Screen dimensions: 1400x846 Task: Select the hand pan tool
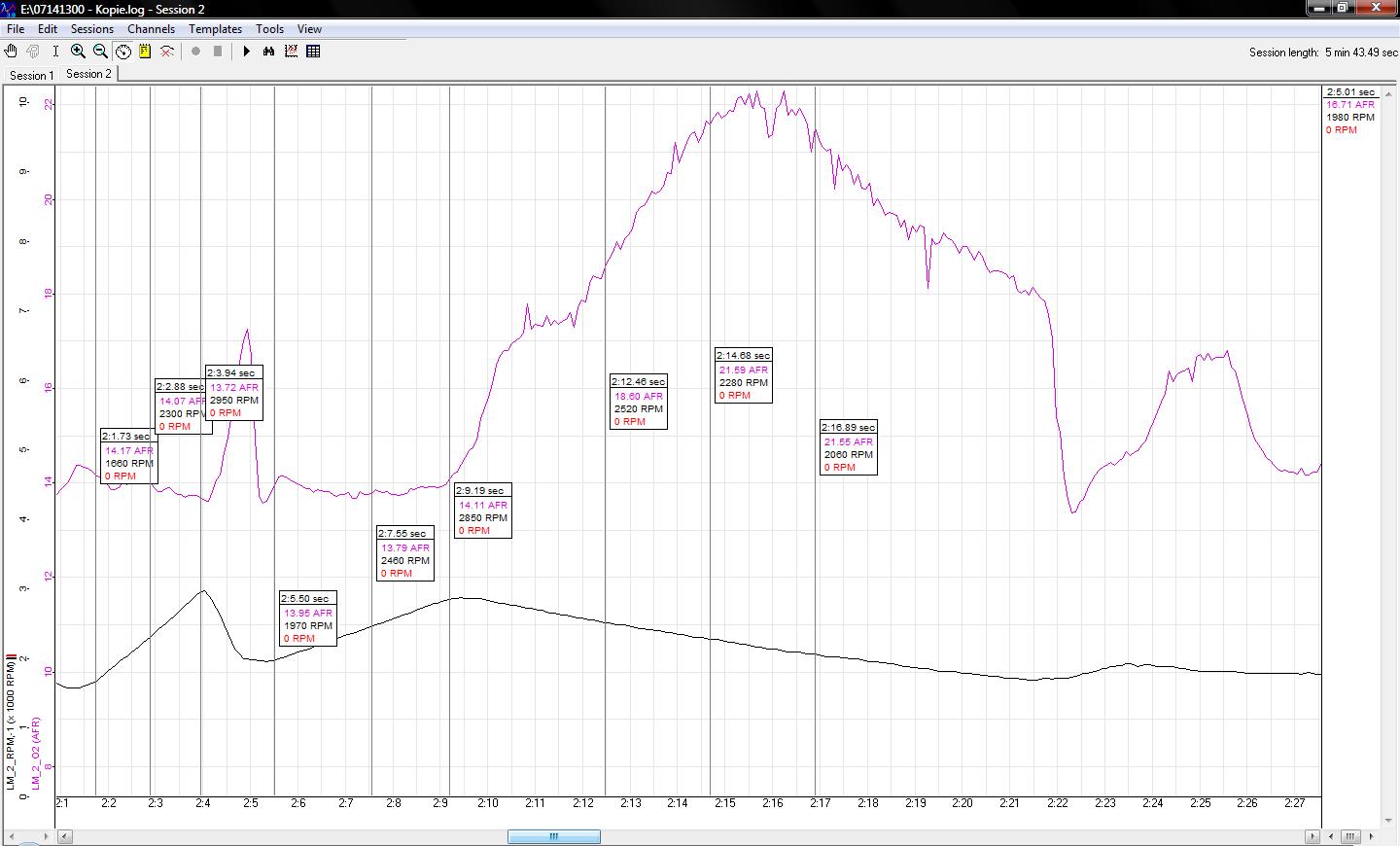(x=12, y=52)
